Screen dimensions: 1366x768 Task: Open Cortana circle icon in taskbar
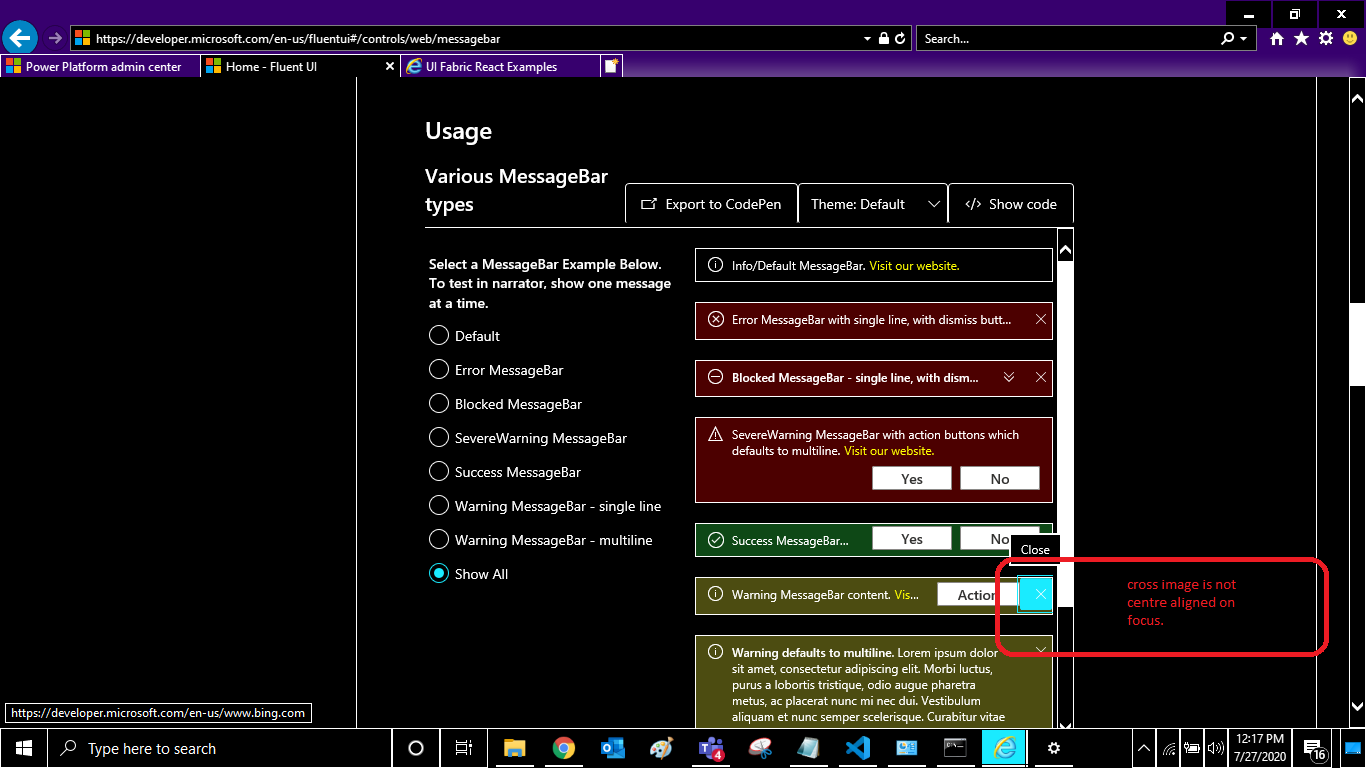pos(416,748)
